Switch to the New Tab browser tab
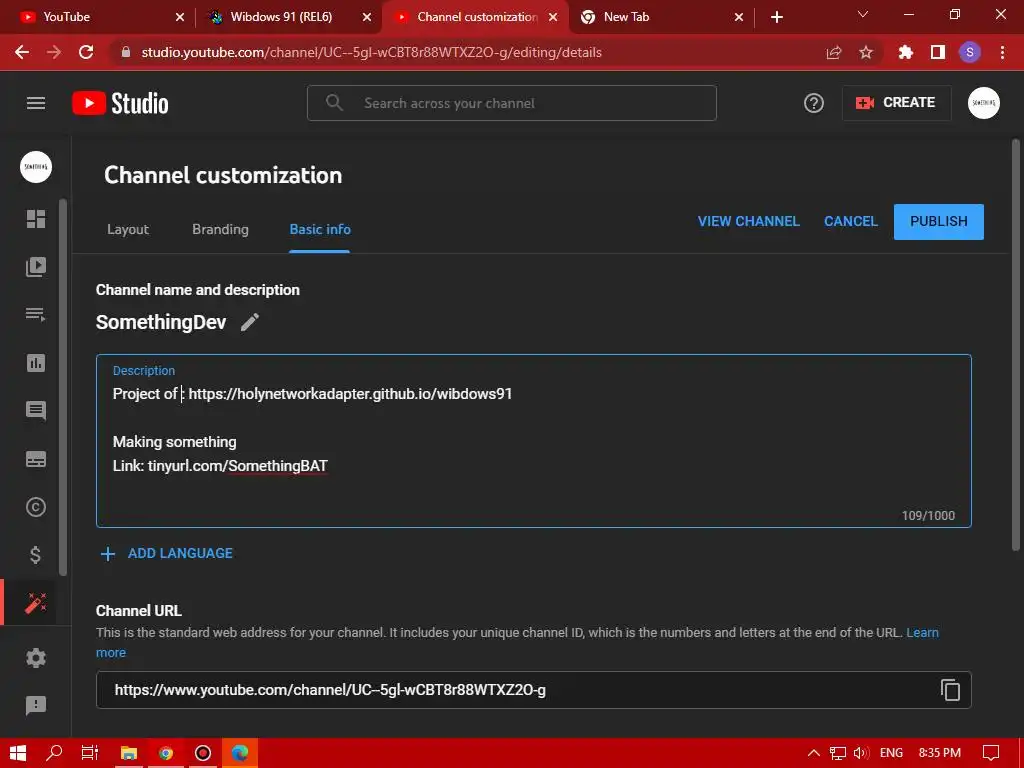Viewport: 1024px width, 768px height. point(660,17)
